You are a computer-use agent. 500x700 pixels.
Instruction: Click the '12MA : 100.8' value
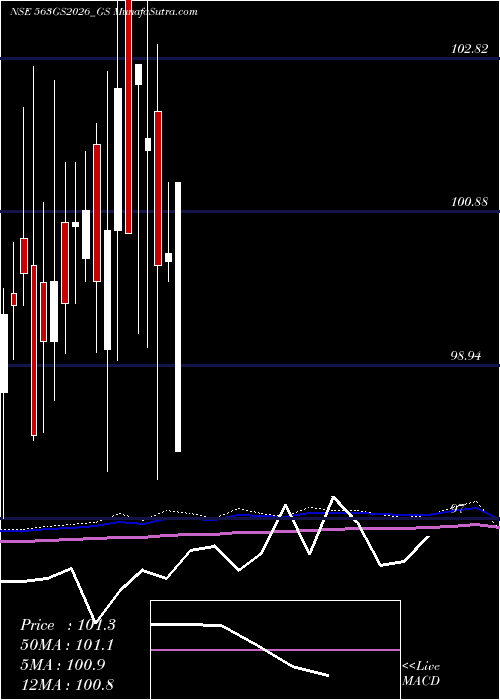(x=67, y=684)
